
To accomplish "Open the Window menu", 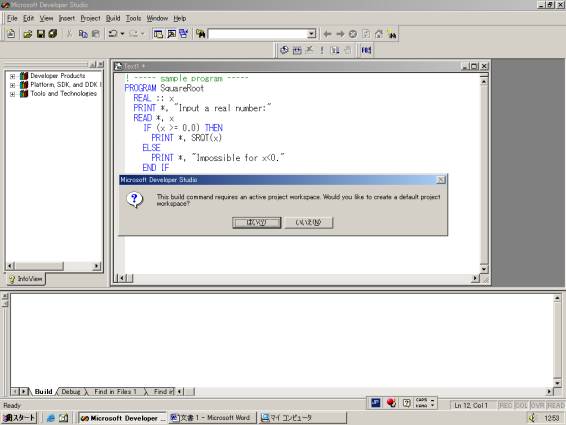I will point(157,18).
